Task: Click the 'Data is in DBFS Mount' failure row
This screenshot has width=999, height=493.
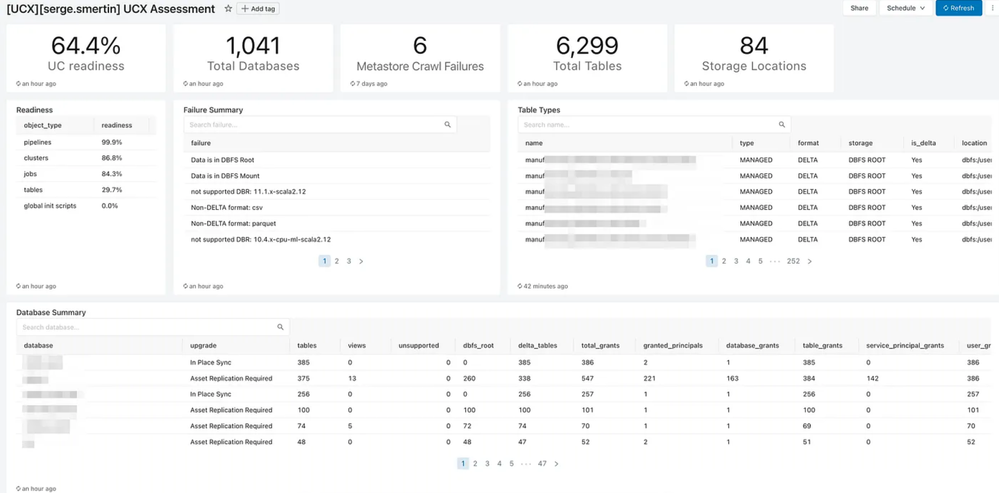Action: [336, 176]
